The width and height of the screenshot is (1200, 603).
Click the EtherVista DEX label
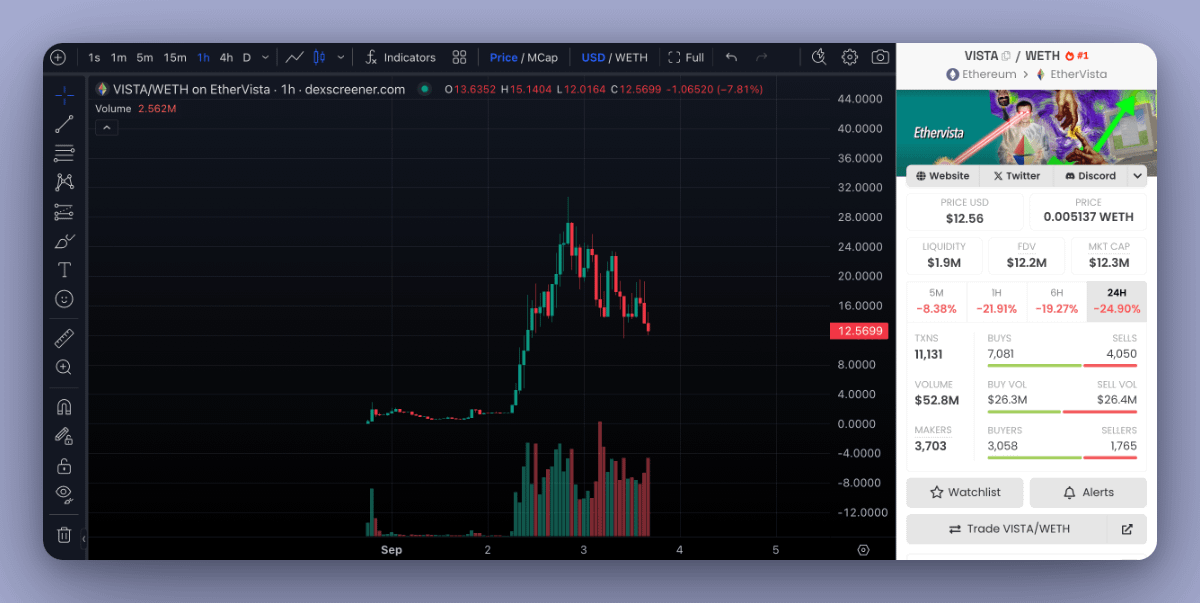(1071, 74)
